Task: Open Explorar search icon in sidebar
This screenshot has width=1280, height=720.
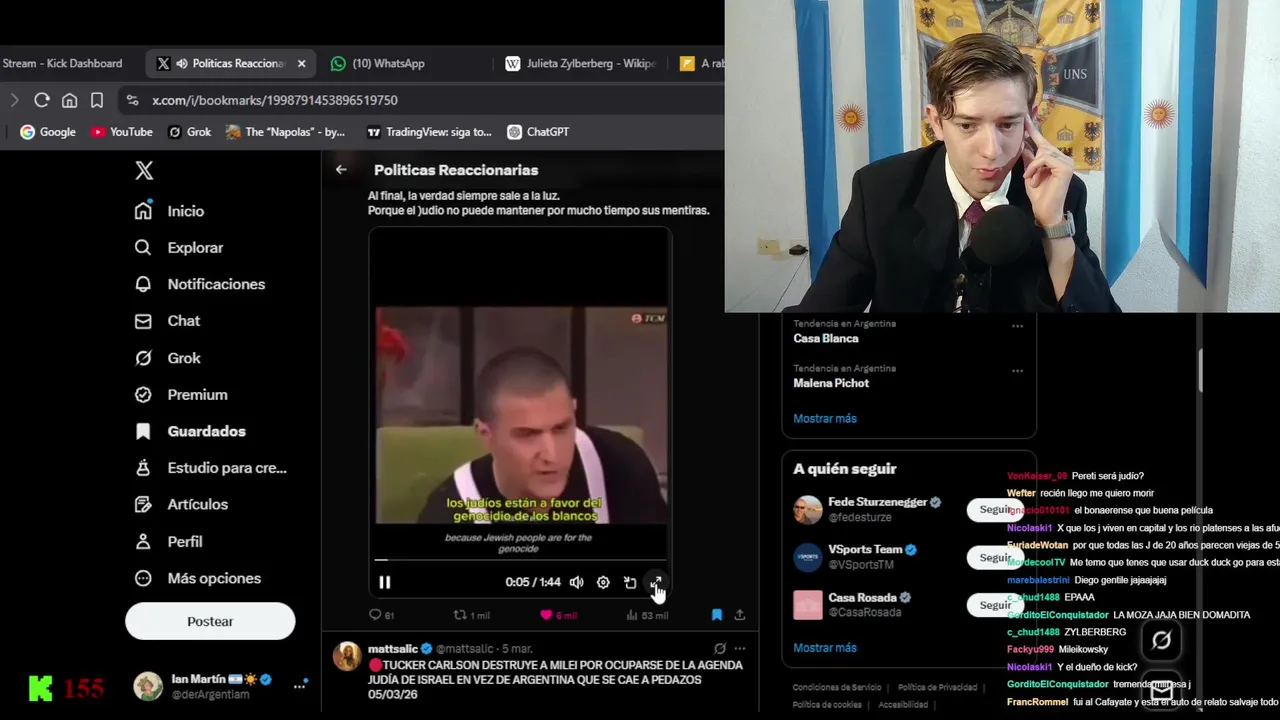Action: [143, 248]
